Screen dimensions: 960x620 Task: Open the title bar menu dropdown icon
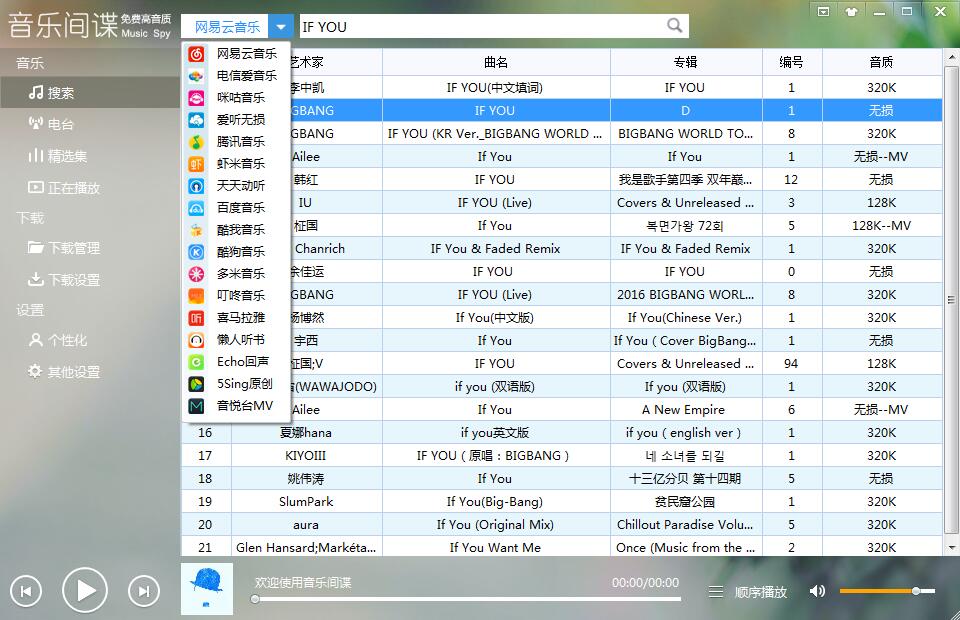click(x=823, y=11)
